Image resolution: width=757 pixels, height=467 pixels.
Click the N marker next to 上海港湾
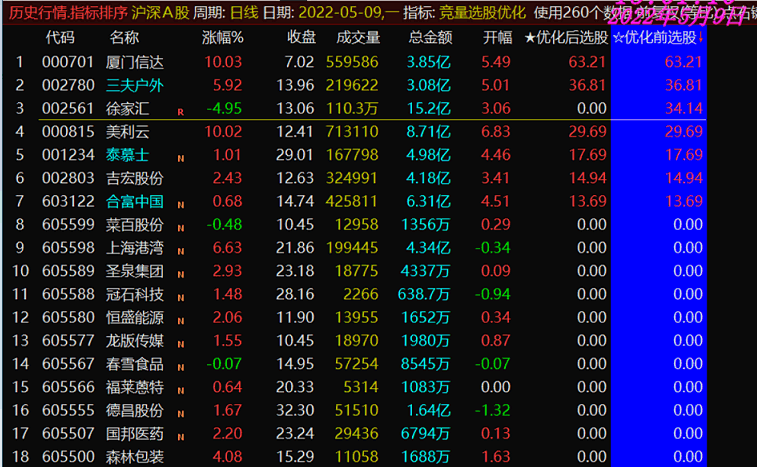coord(181,251)
